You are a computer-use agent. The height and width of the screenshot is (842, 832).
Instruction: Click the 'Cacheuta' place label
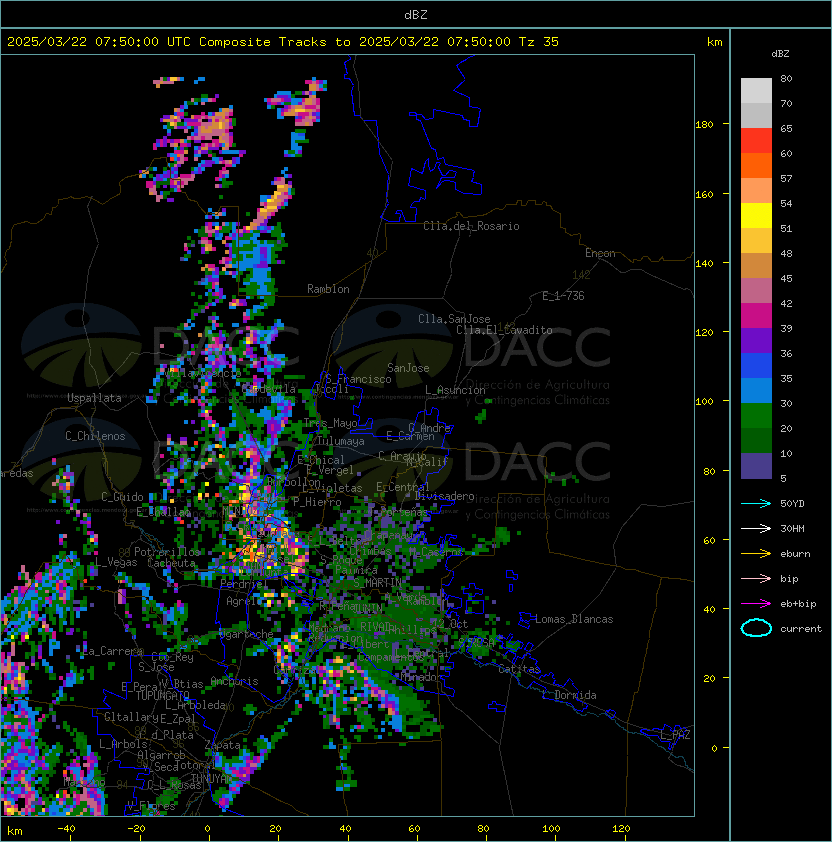coord(171,563)
